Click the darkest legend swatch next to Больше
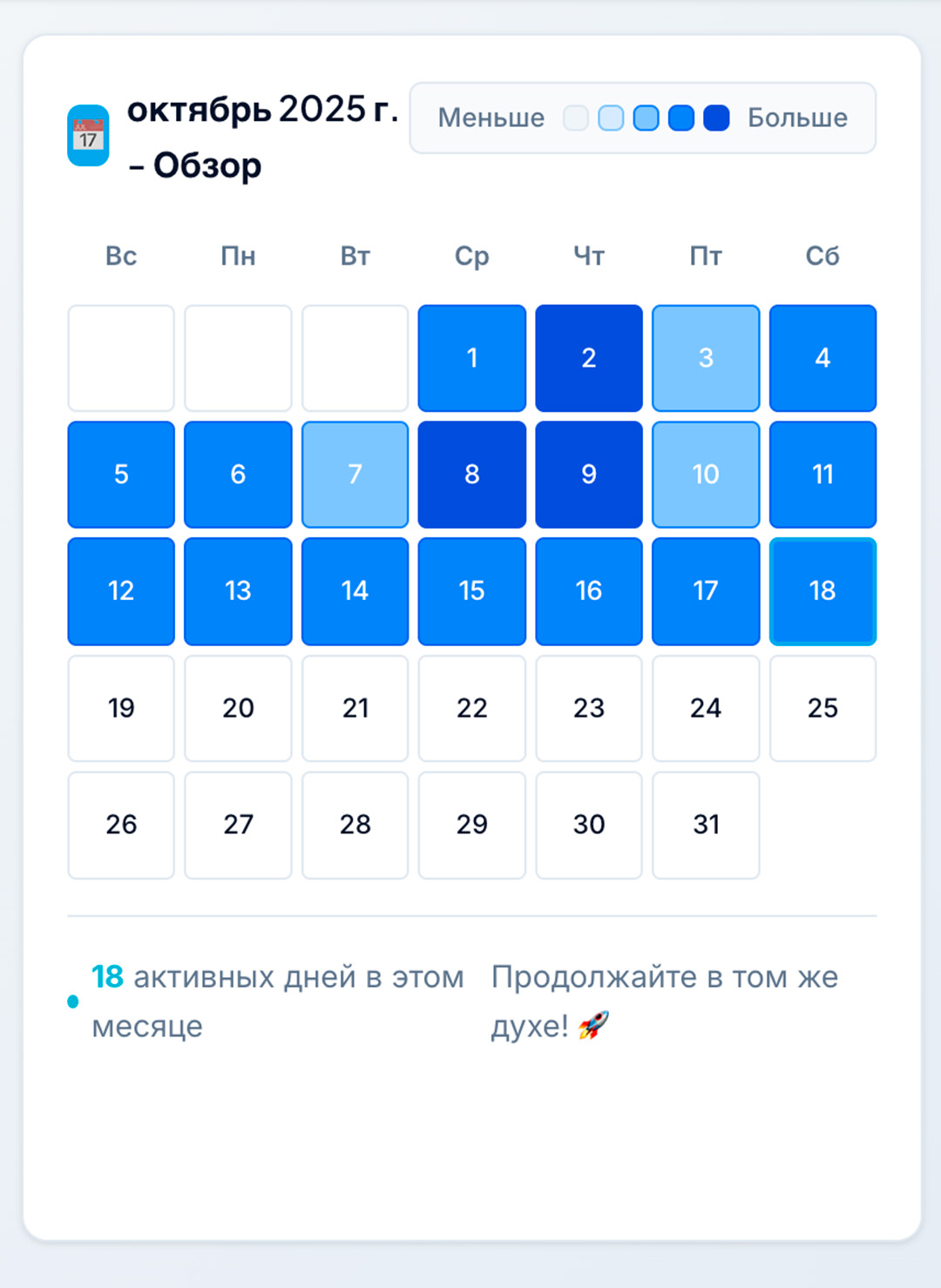Image resolution: width=941 pixels, height=1288 pixels. 716,118
